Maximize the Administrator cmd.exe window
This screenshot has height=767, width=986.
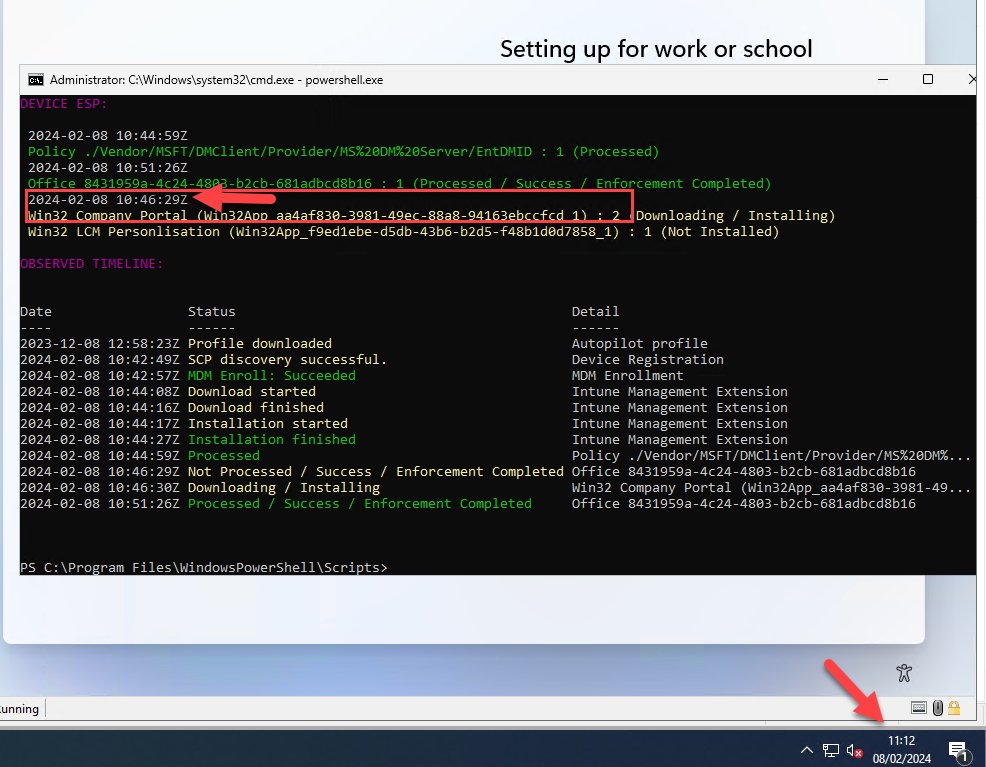coord(928,79)
